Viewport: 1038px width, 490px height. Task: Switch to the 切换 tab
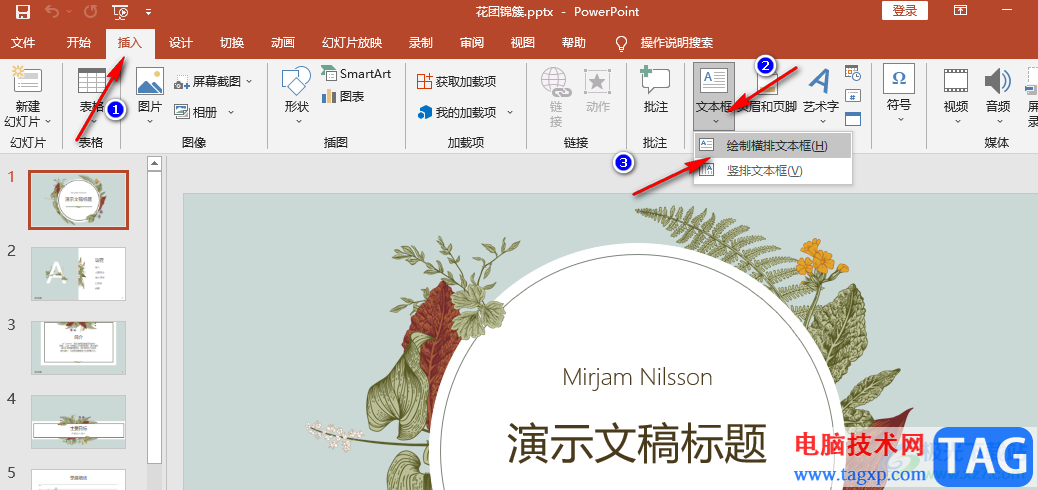(232, 43)
